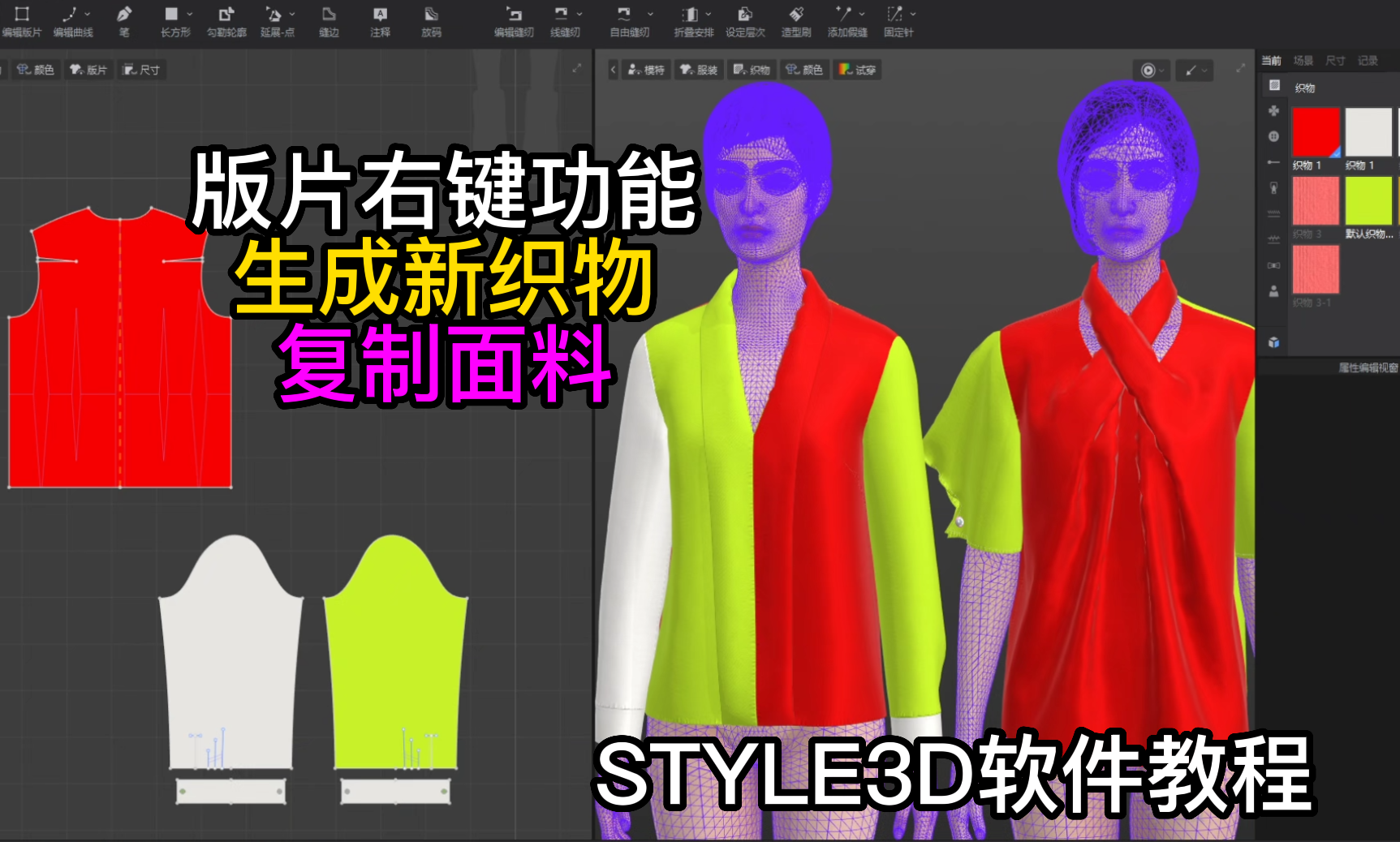1400x842 pixels.
Task: Toggle 试穿 try-on mode in 3D window
Action: [857, 70]
